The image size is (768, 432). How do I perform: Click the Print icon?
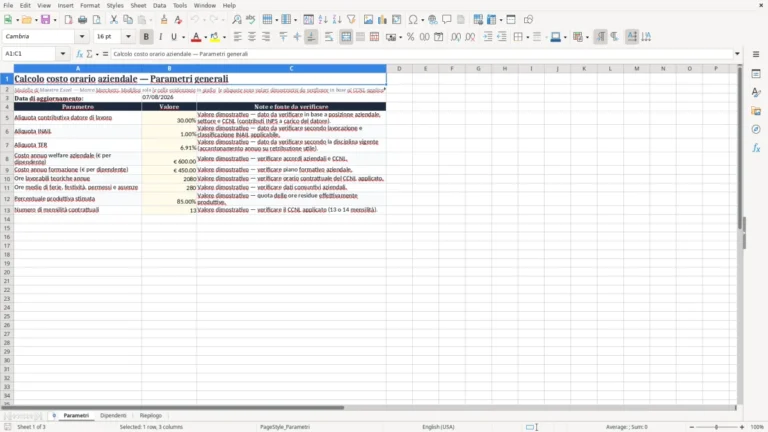pos(82,20)
